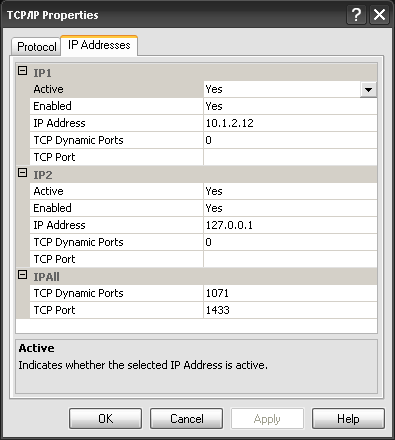Click IP2 IP Address value 127.0.0.1
Image resolution: width=395 pixels, height=440 pixels.
pos(290,225)
